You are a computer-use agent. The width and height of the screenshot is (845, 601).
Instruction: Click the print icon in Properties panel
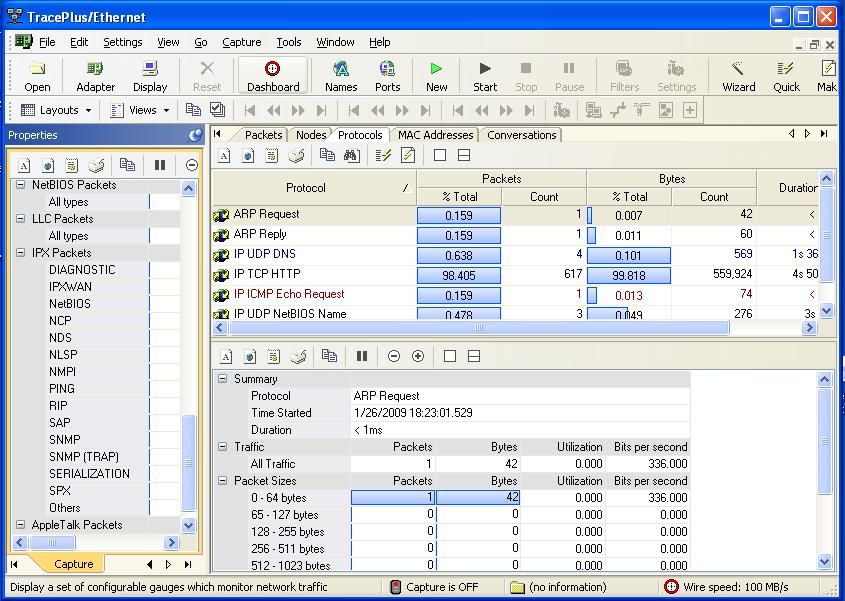pos(96,165)
